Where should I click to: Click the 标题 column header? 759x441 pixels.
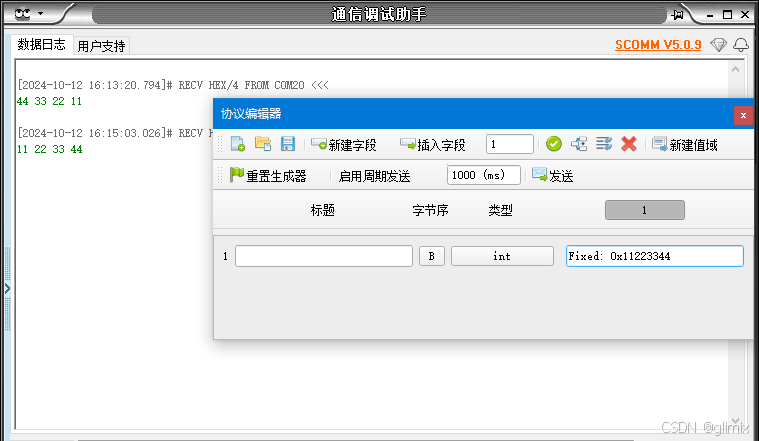point(323,210)
